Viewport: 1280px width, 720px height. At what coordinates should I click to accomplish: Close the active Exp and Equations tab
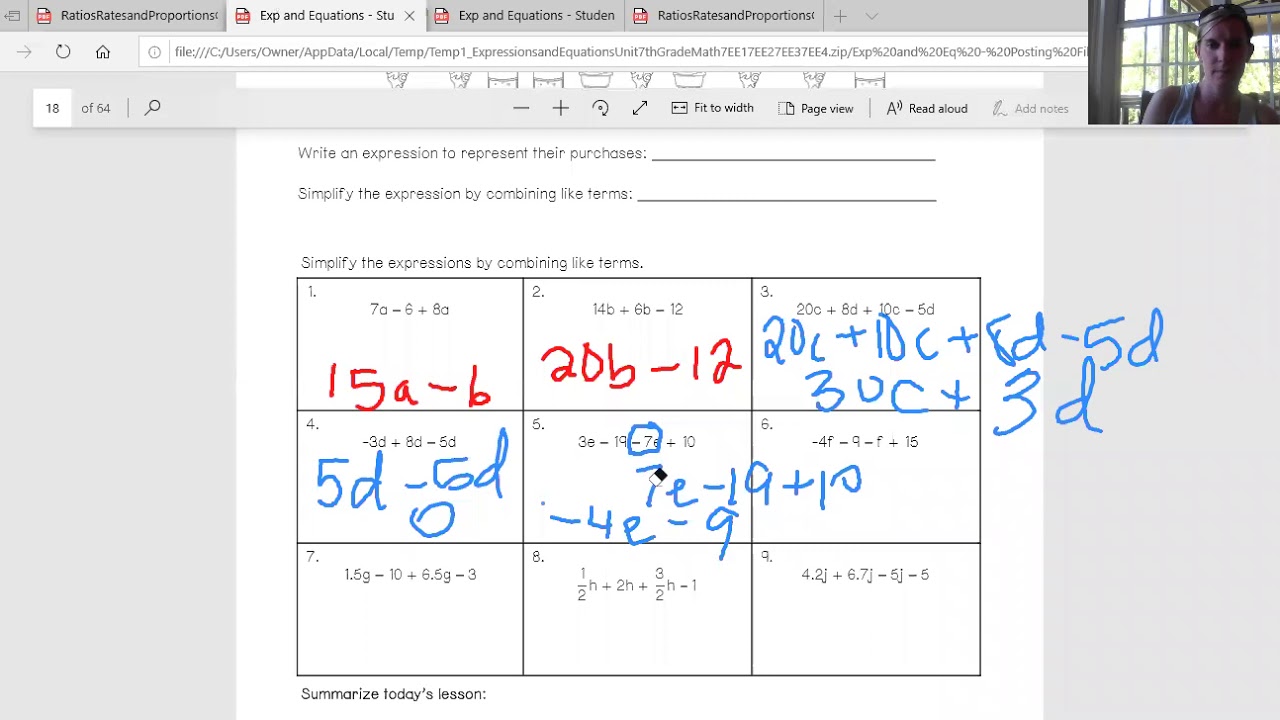pyautogui.click(x=410, y=16)
